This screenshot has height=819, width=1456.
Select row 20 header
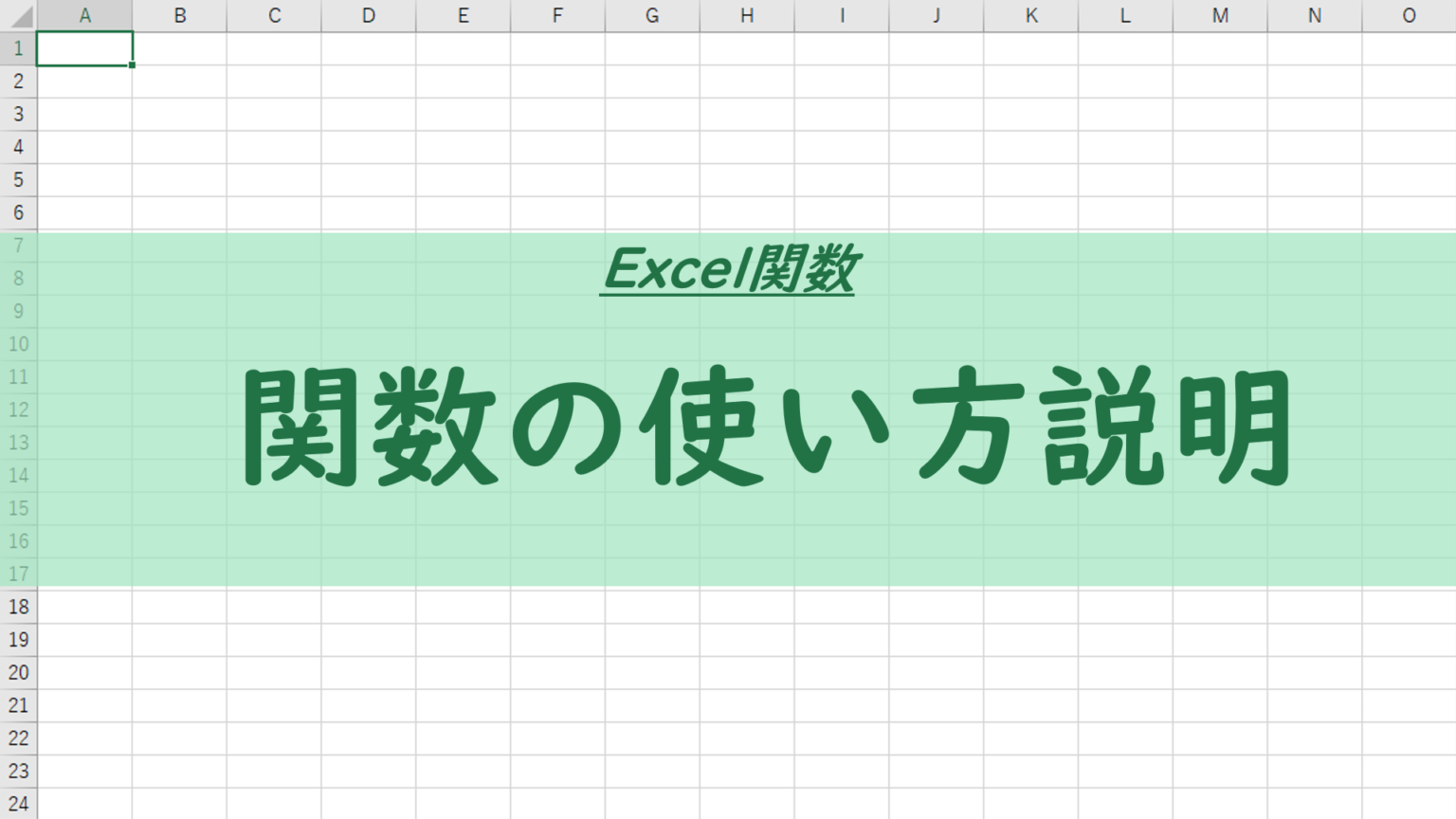click(x=18, y=673)
